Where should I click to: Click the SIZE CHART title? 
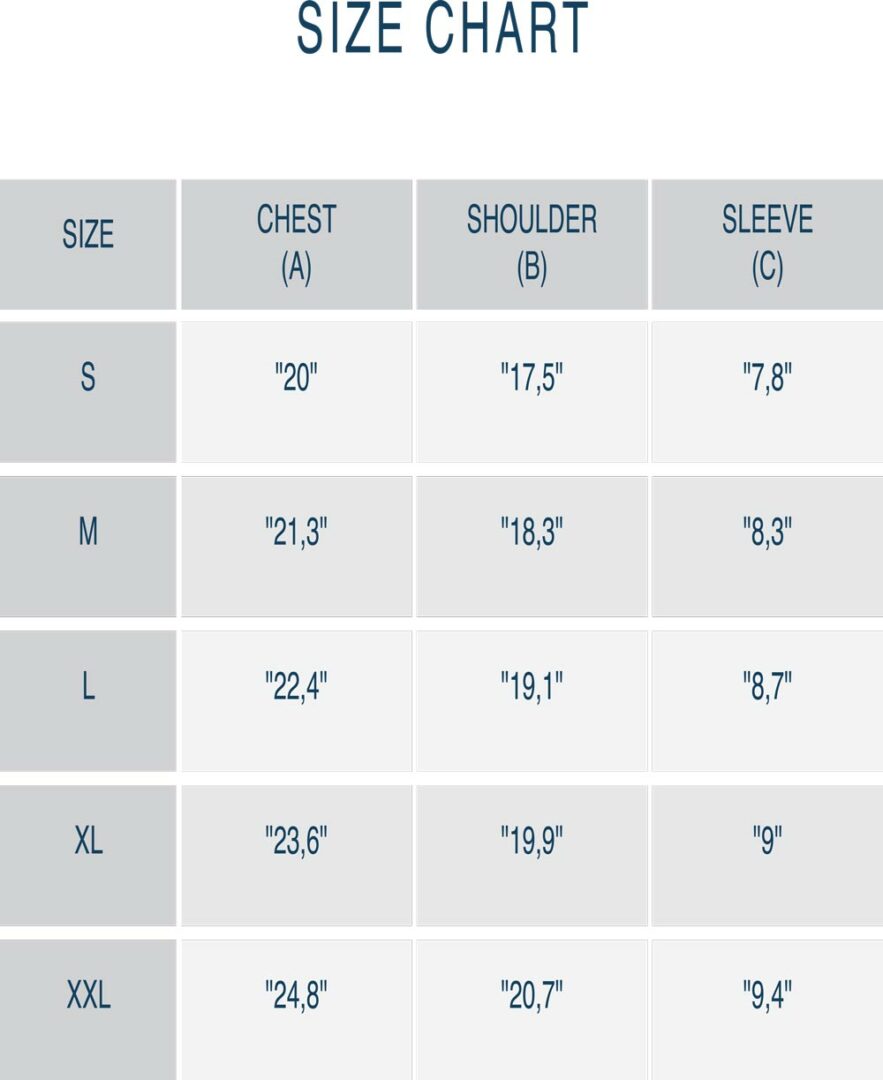pyautogui.click(x=442, y=28)
